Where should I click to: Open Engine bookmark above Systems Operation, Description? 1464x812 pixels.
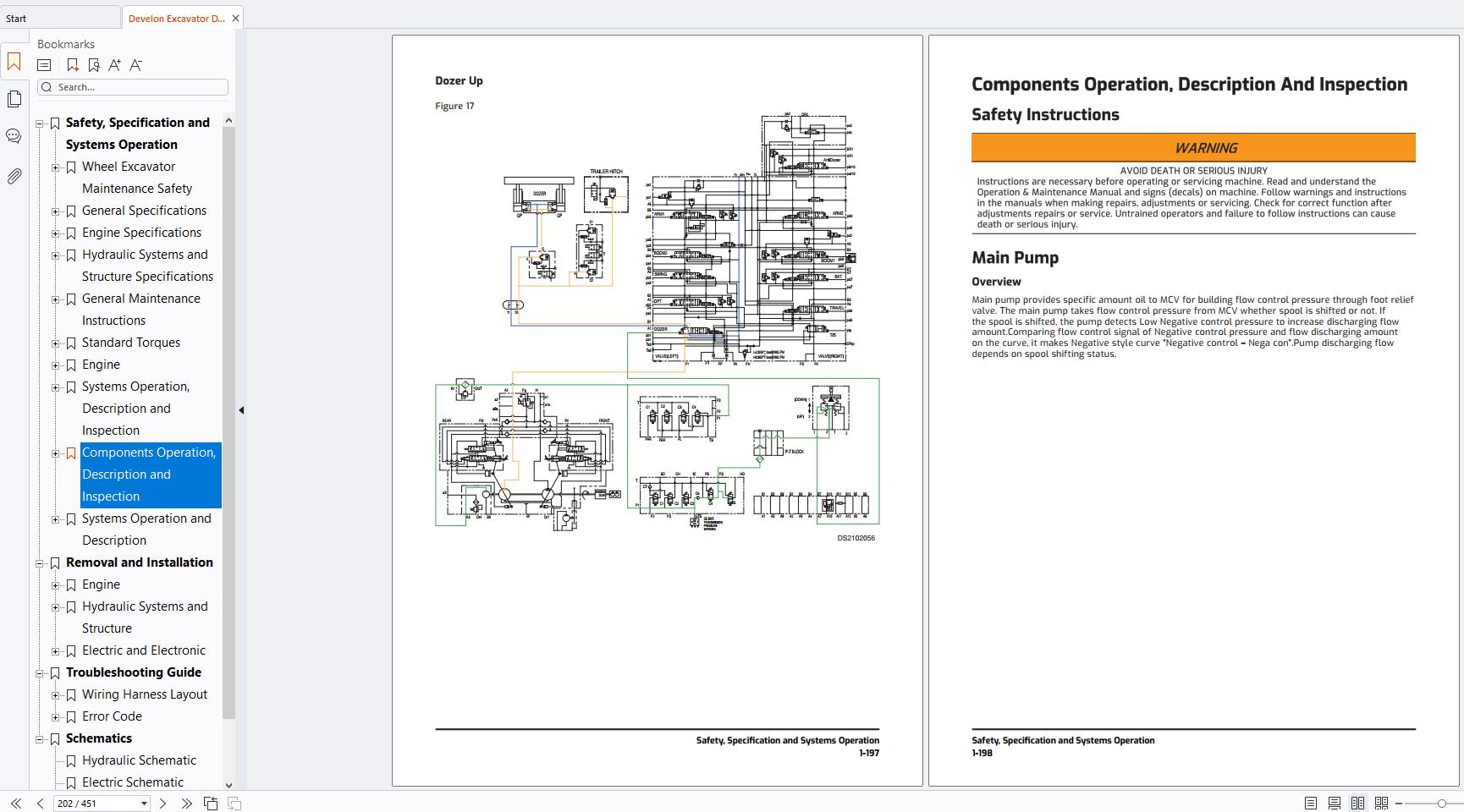pos(101,365)
